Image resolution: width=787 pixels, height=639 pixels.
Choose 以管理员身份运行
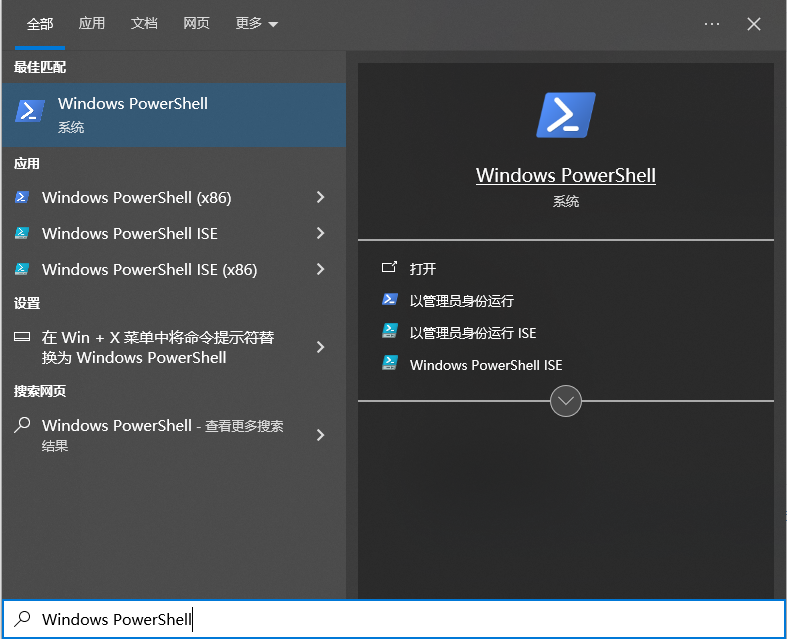click(x=462, y=301)
